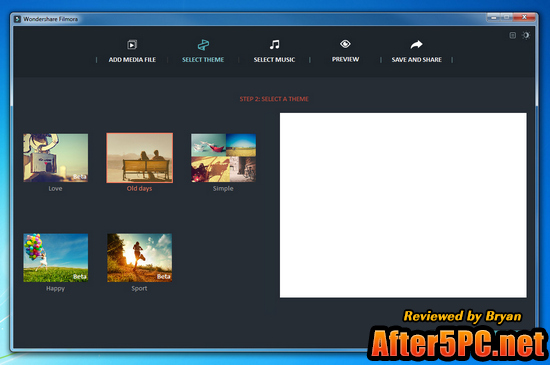Click the Select Theme ribbon icon
550x365 pixels.
203,45
